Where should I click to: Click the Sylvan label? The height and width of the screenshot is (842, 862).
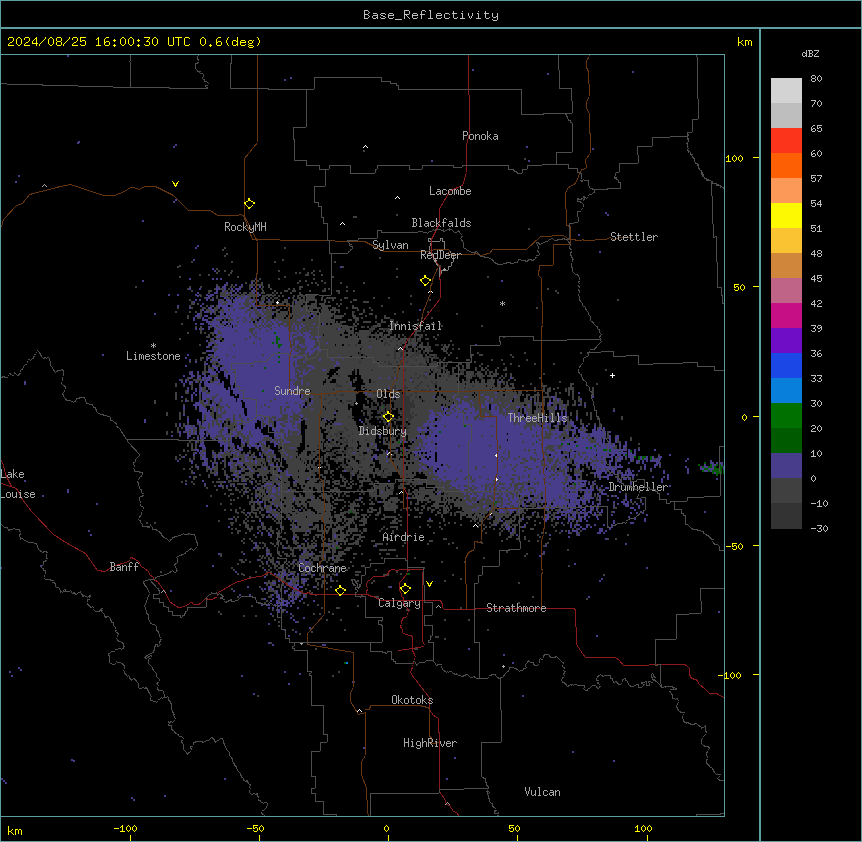coord(390,245)
